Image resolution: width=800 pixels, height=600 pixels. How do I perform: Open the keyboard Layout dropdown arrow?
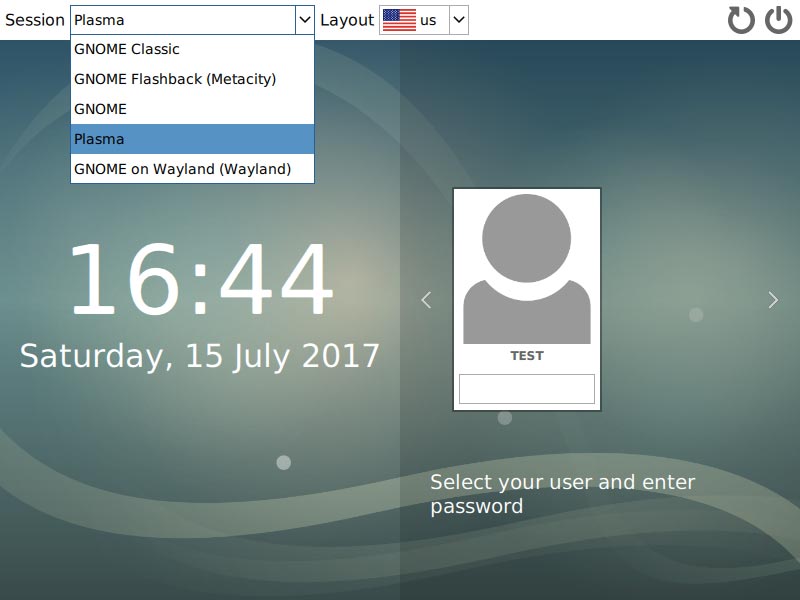pyautogui.click(x=459, y=20)
